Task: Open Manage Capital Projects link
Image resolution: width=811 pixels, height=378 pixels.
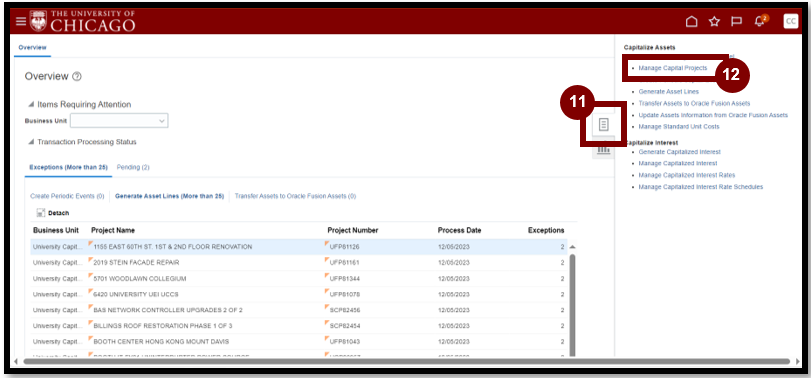Action: click(x=672, y=68)
